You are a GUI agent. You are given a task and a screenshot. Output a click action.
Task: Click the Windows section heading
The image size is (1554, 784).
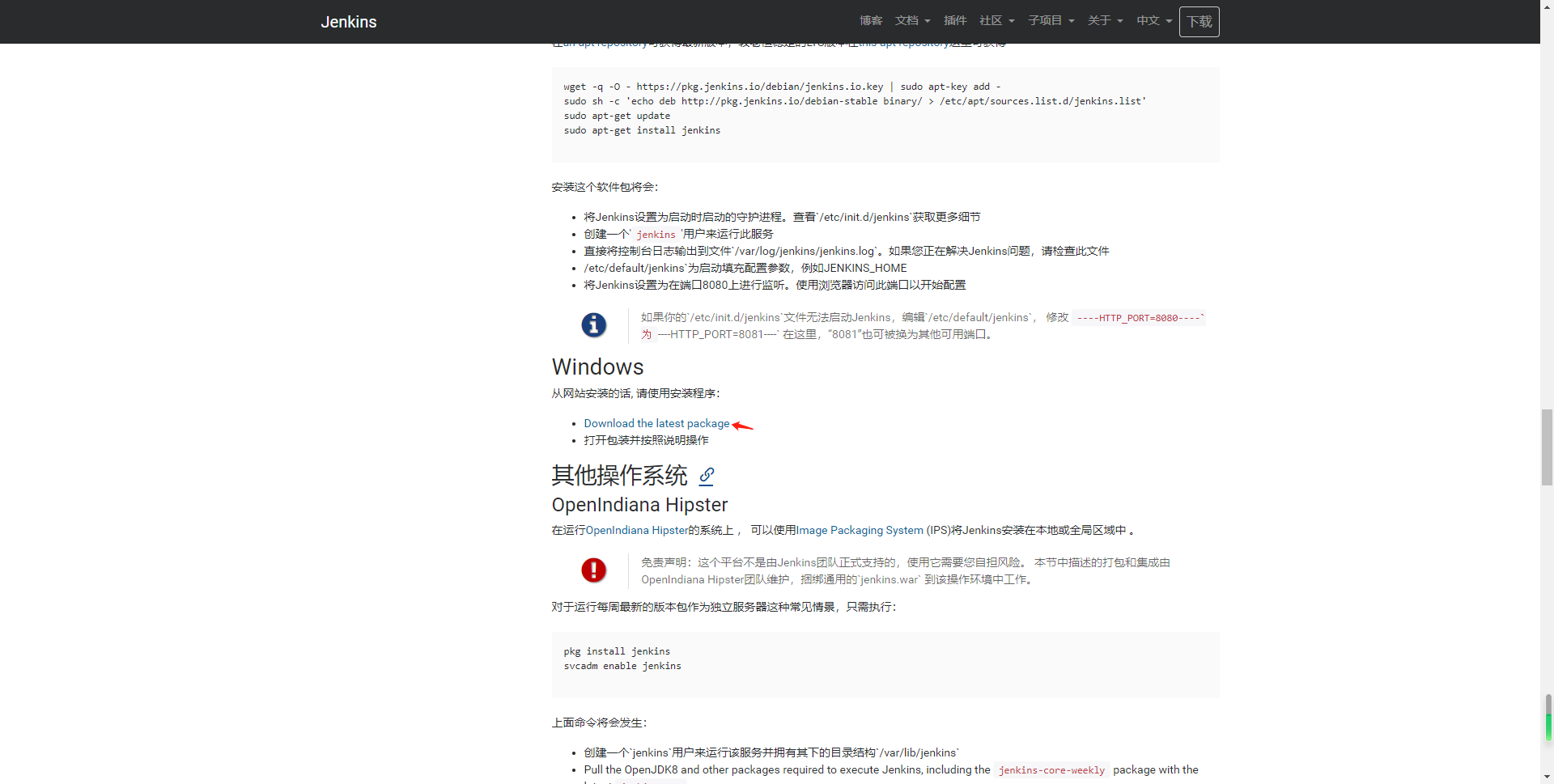(x=598, y=367)
